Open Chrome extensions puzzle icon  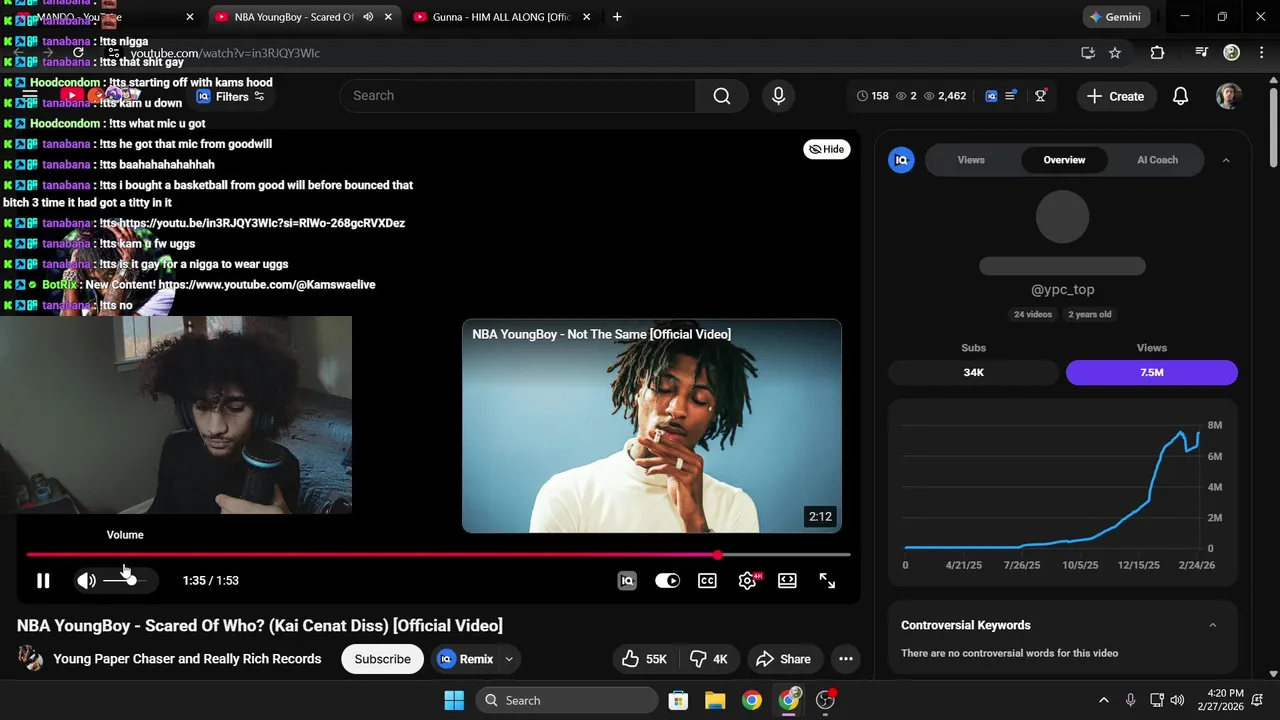coord(1157,53)
